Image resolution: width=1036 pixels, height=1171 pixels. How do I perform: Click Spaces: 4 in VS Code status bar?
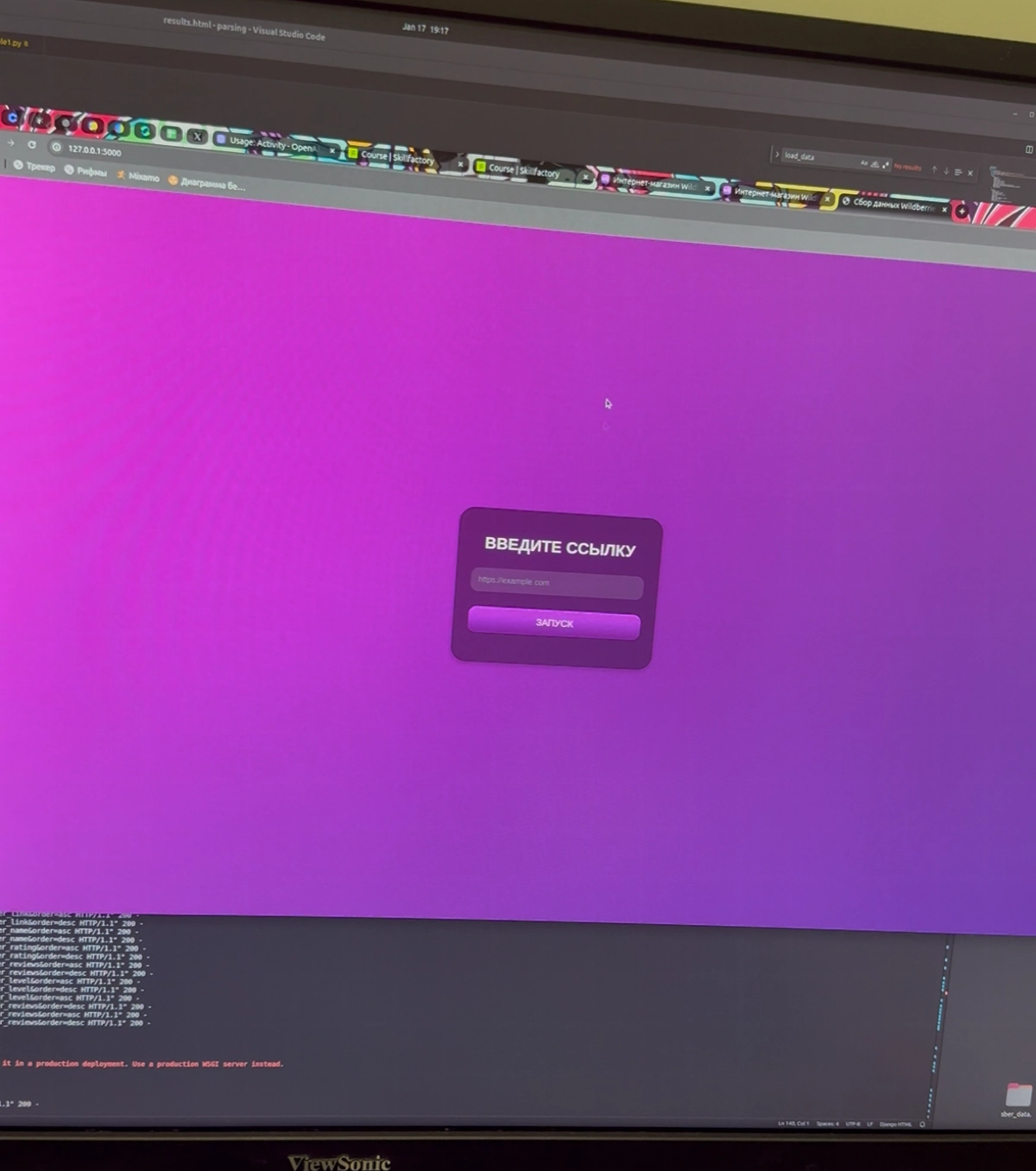click(x=827, y=1124)
